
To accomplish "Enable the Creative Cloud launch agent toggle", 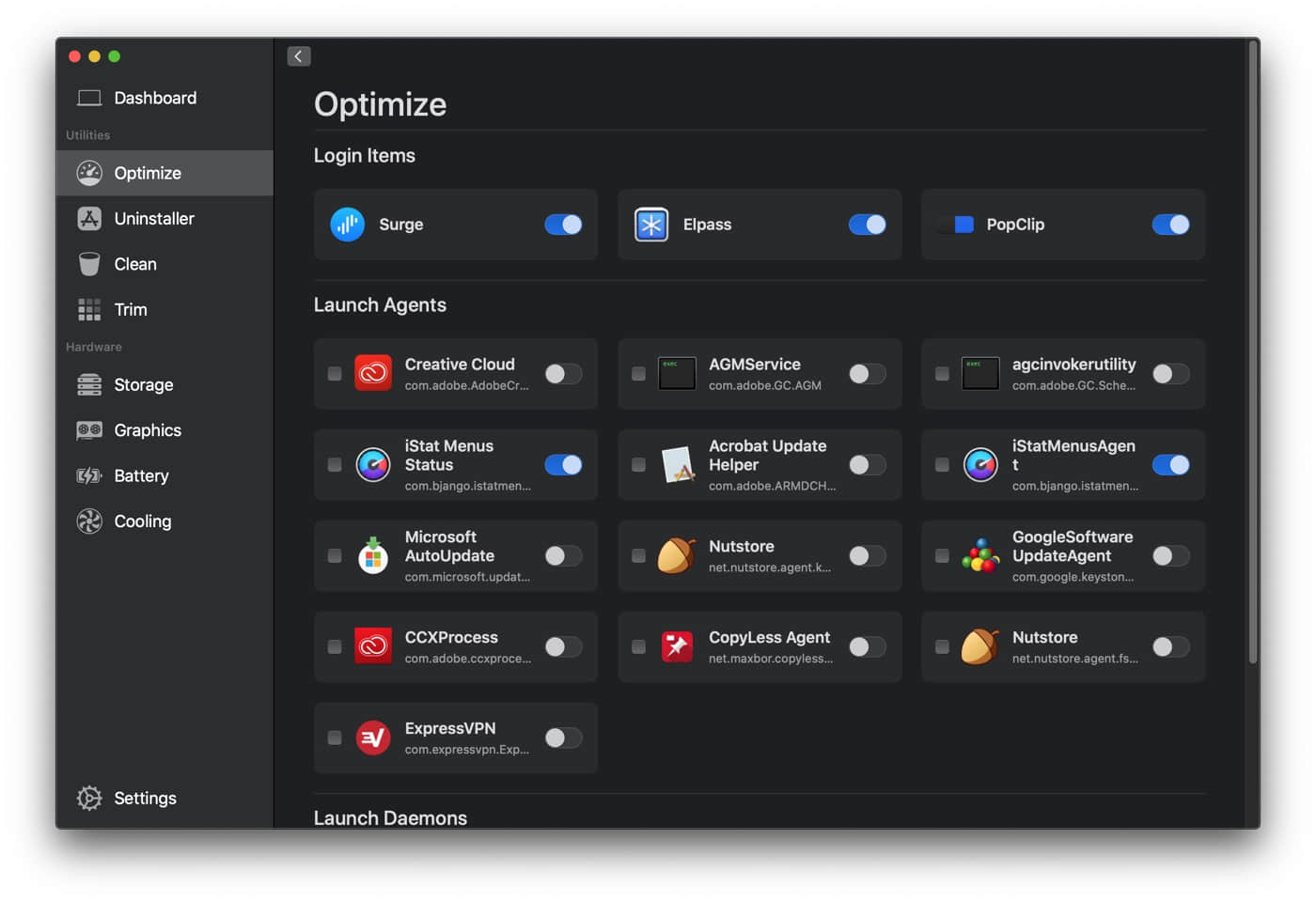I will point(563,374).
